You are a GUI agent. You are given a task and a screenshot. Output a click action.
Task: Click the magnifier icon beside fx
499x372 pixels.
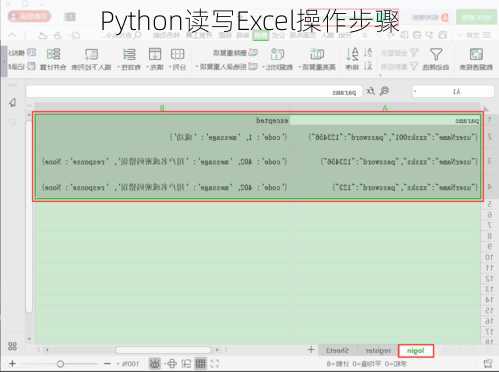385,91
